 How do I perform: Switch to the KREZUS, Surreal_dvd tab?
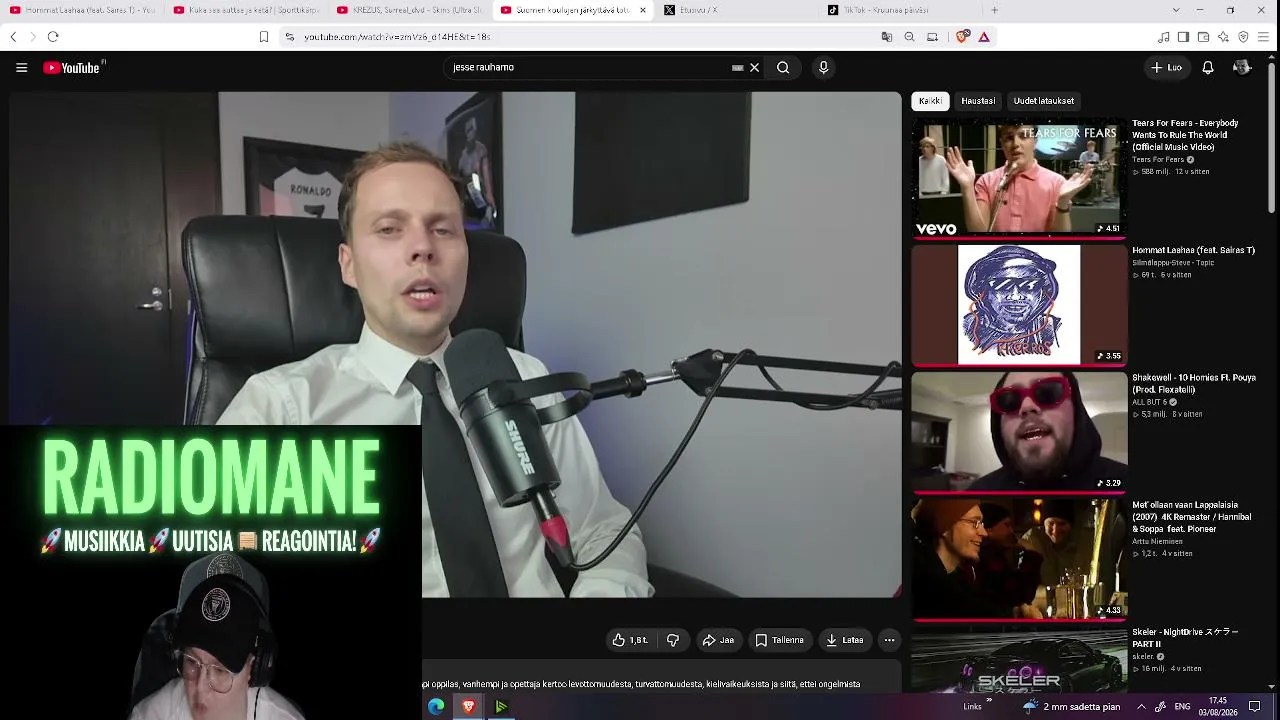pyautogui.click(x=409, y=10)
